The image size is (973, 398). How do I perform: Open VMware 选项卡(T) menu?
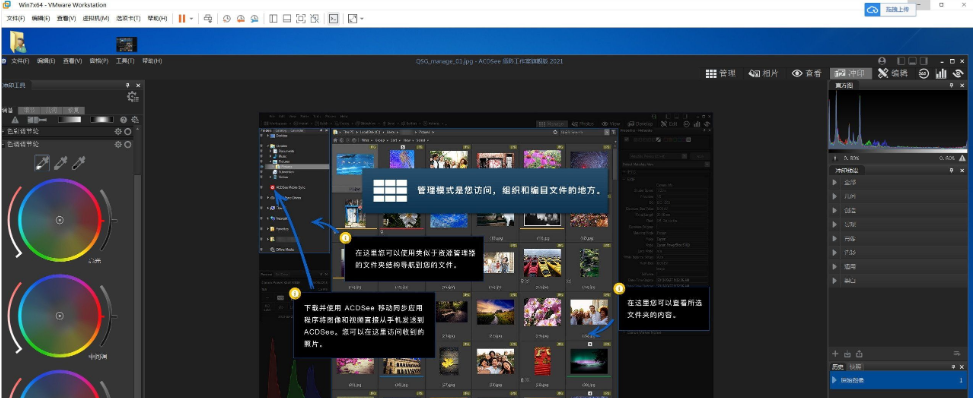coord(128,19)
